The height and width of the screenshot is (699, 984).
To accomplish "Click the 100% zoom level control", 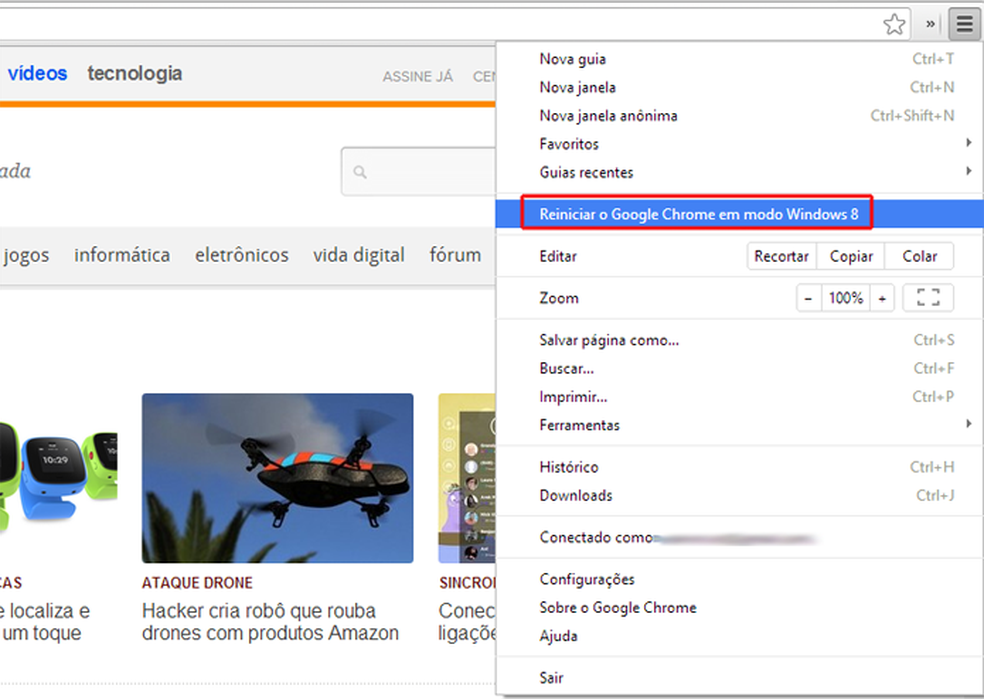I will [845, 297].
